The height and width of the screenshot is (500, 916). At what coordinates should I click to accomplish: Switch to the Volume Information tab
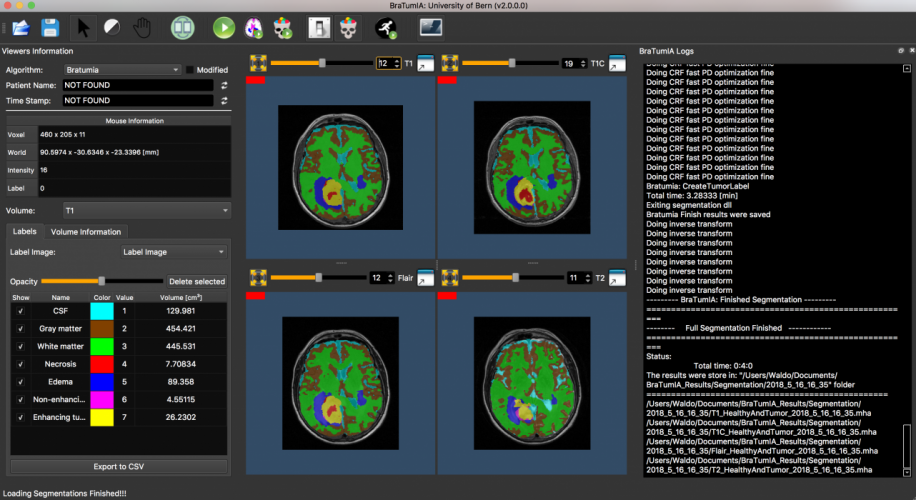click(x=86, y=232)
